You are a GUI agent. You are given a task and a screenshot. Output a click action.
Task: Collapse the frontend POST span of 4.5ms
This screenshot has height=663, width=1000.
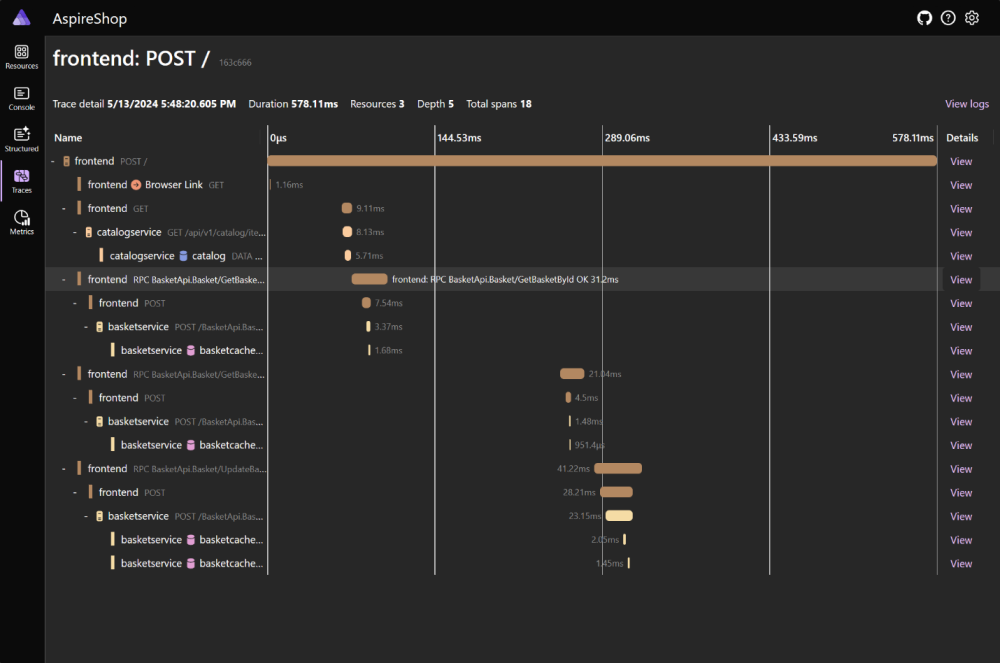pyautogui.click(x=75, y=398)
